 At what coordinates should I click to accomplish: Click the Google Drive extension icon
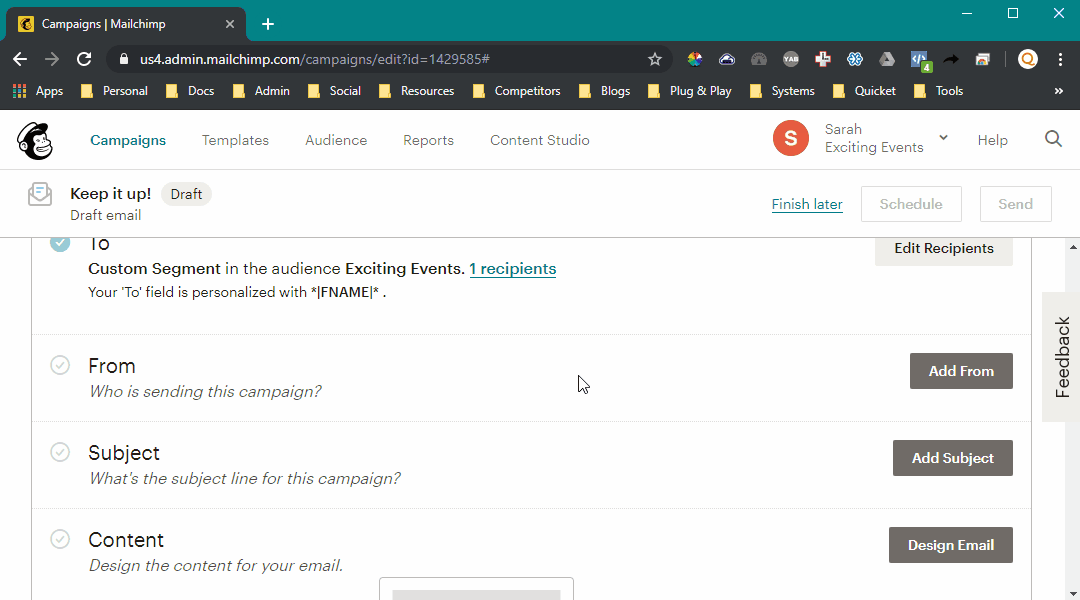[x=886, y=59]
